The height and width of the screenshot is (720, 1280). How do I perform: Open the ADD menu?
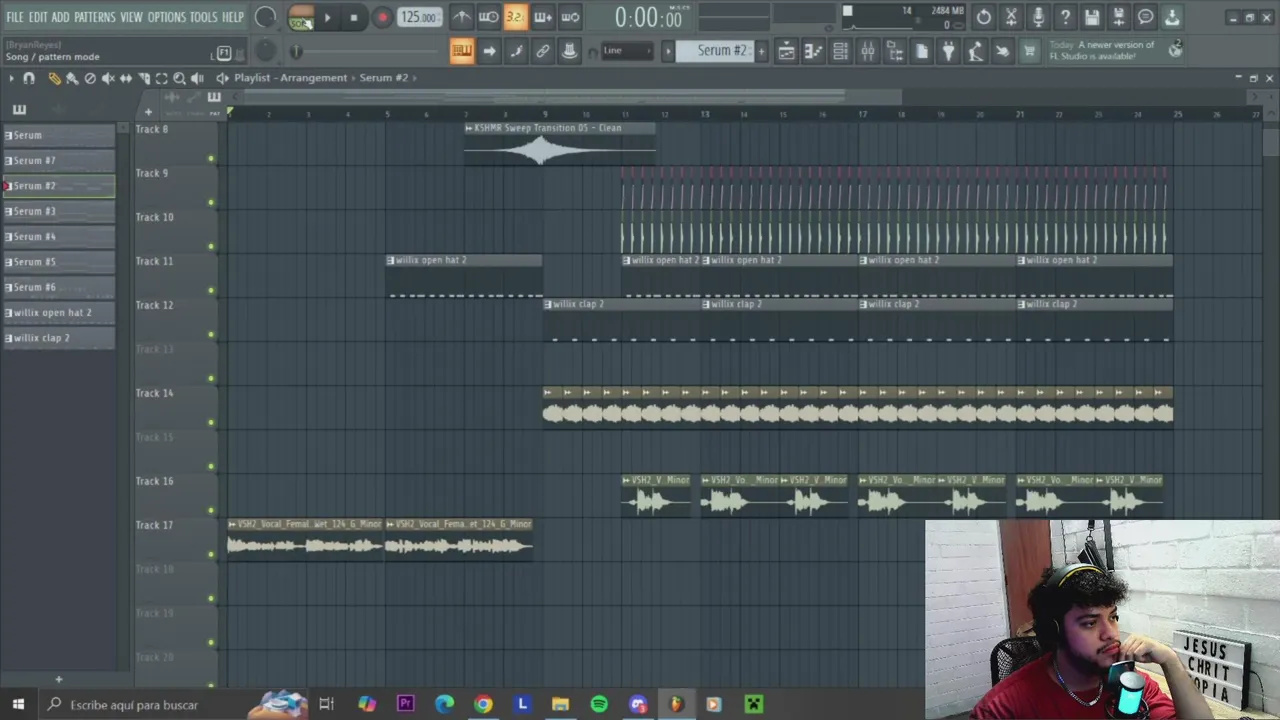tap(61, 17)
